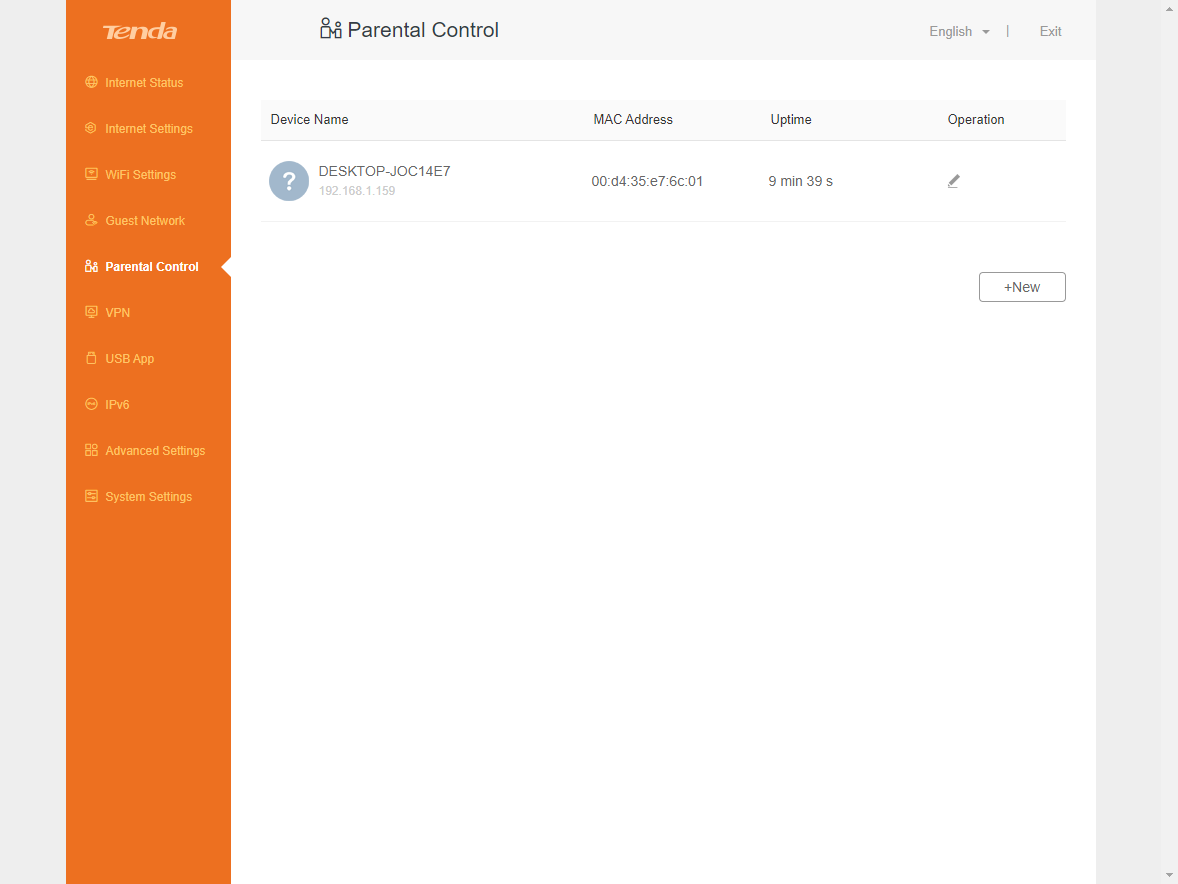This screenshot has width=1178, height=884.
Task: Click the MAC Address column header
Action: (633, 119)
